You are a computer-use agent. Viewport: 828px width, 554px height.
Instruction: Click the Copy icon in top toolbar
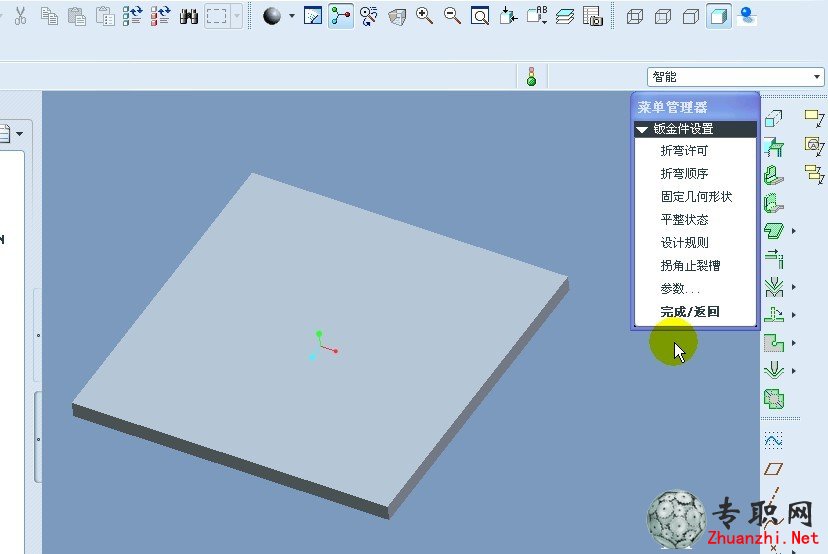click(x=49, y=16)
